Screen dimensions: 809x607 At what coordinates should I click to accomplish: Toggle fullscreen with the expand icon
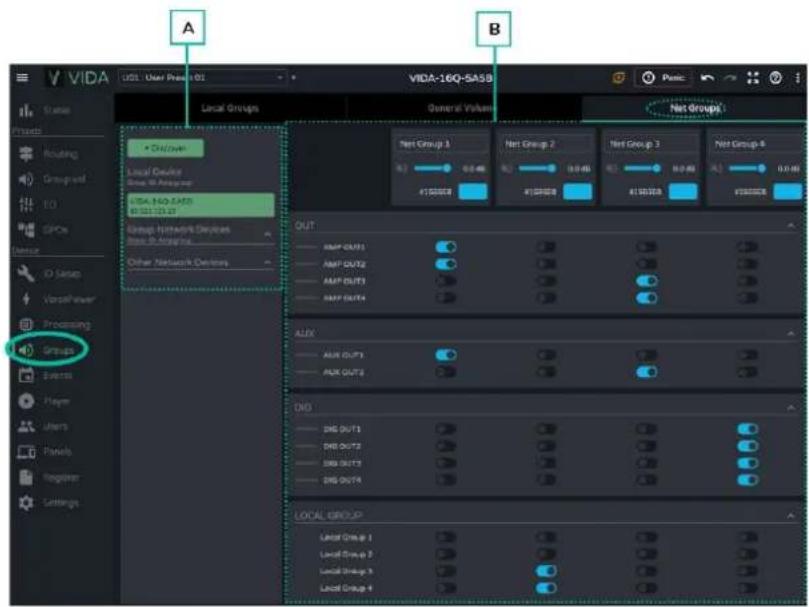(753, 78)
